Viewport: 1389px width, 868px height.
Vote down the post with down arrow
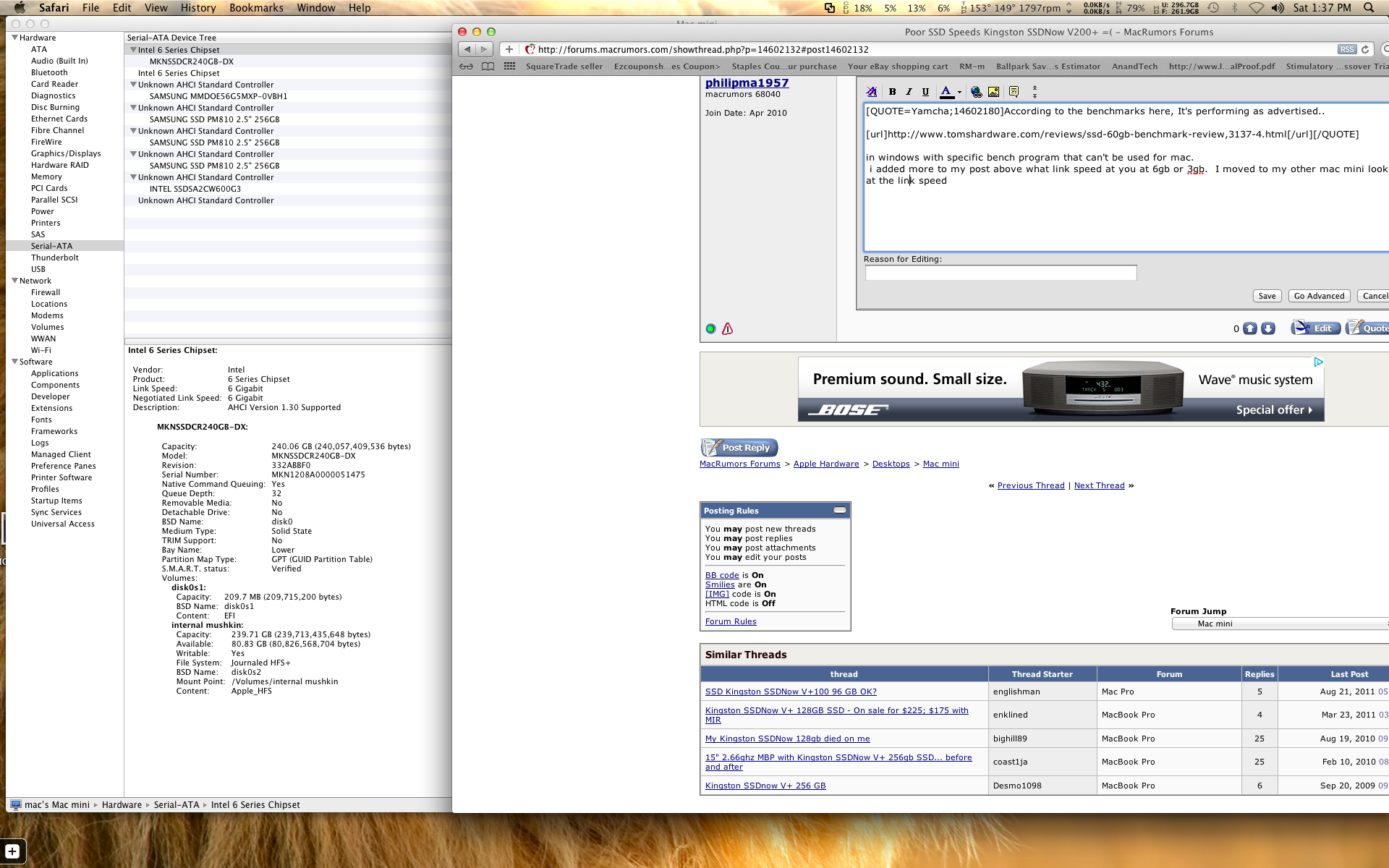coord(1267,328)
